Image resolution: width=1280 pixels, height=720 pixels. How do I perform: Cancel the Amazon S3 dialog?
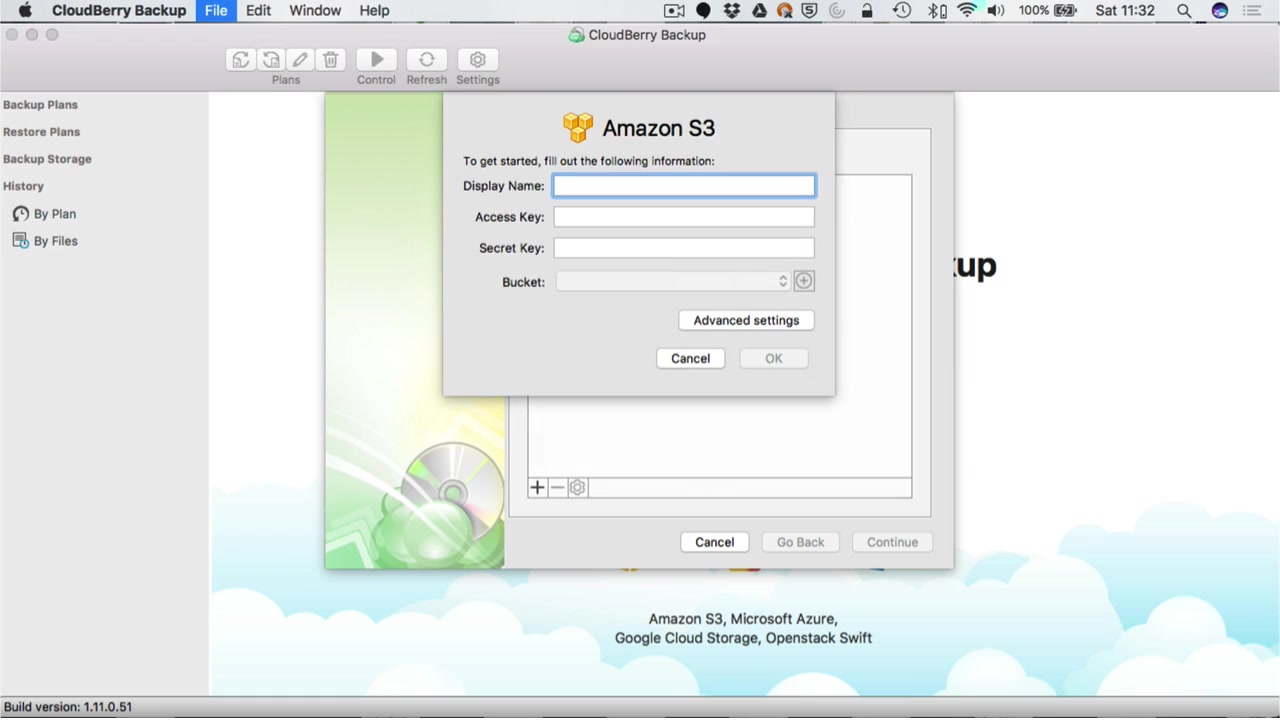[690, 358]
